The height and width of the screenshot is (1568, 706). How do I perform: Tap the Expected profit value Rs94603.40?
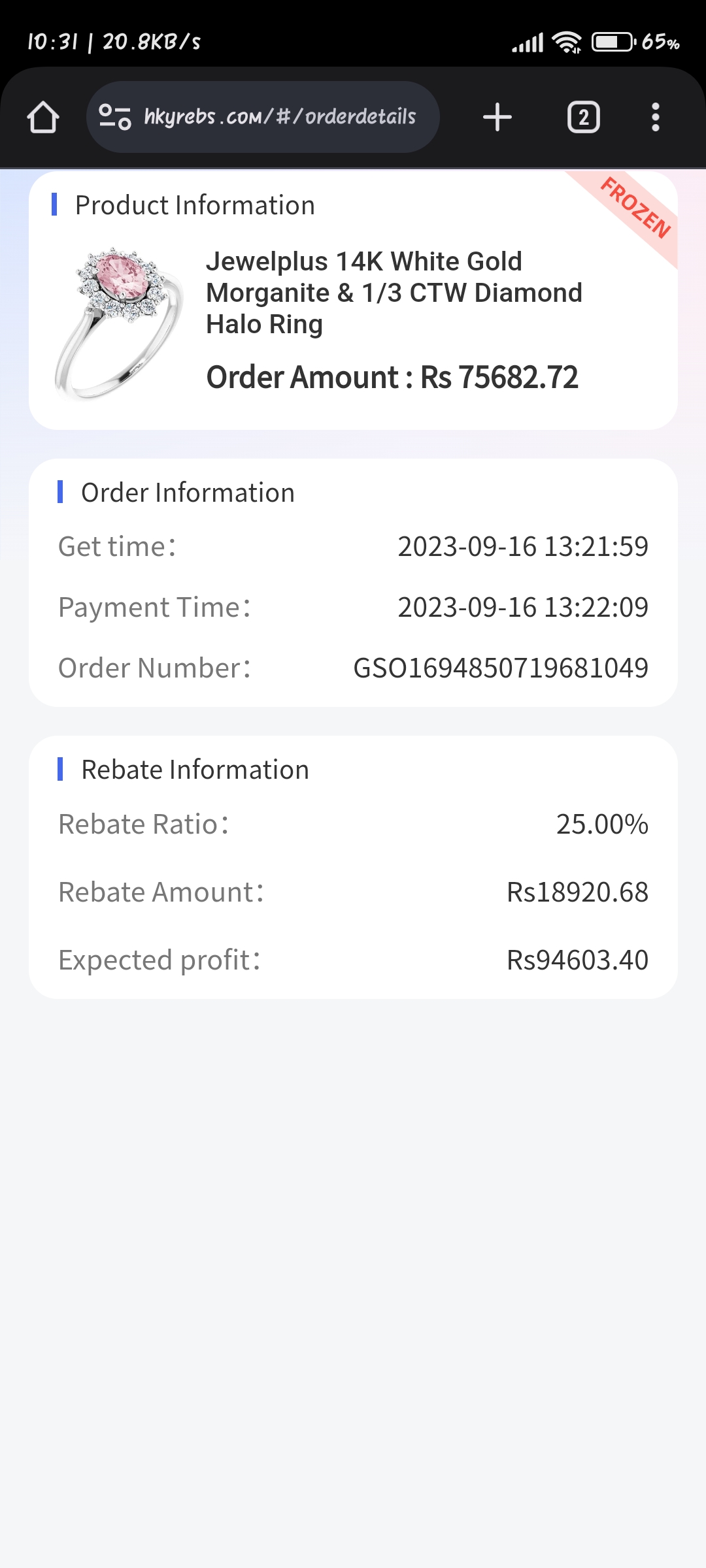coord(577,960)
